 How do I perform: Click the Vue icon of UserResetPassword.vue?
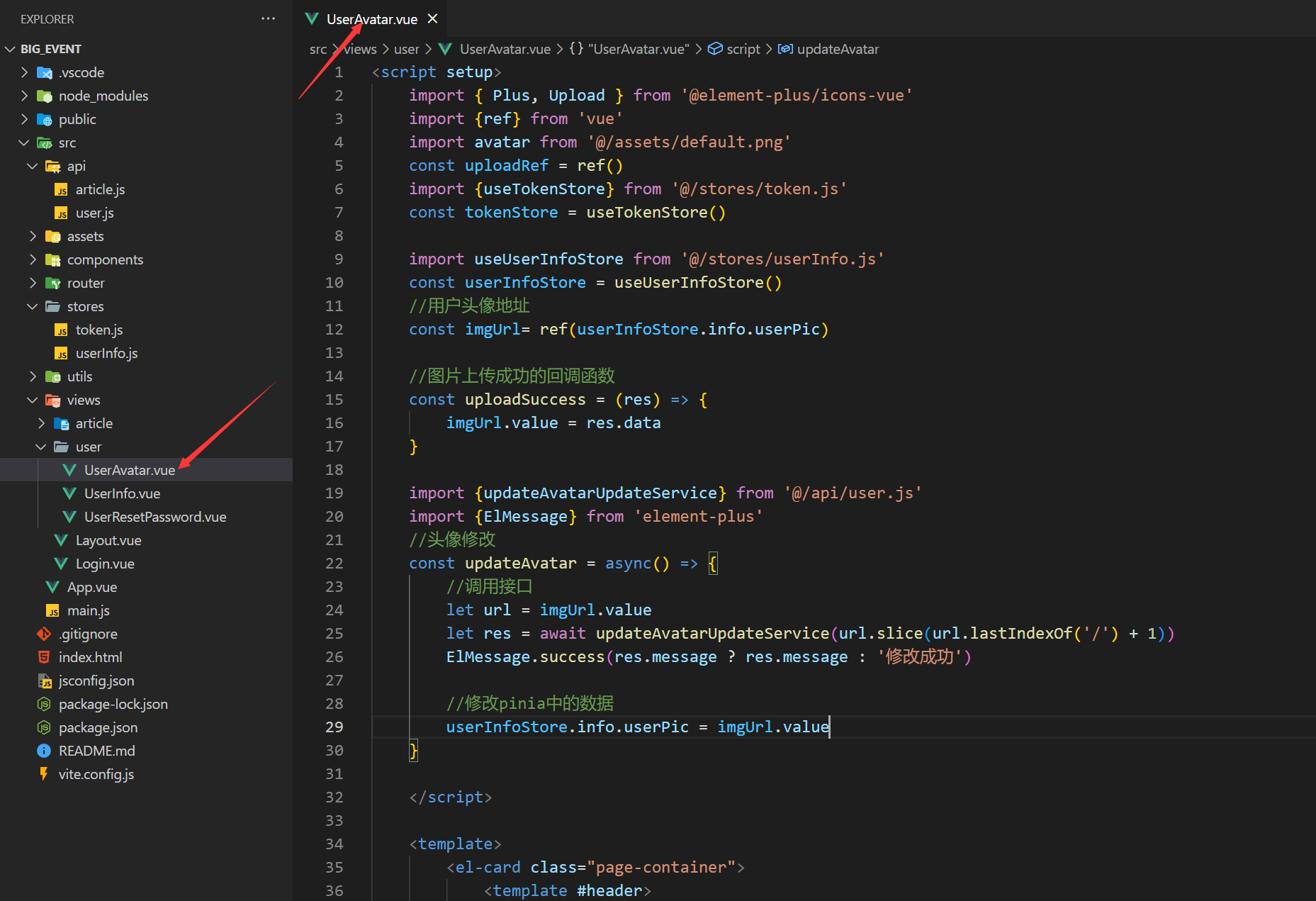coord(69,517)
